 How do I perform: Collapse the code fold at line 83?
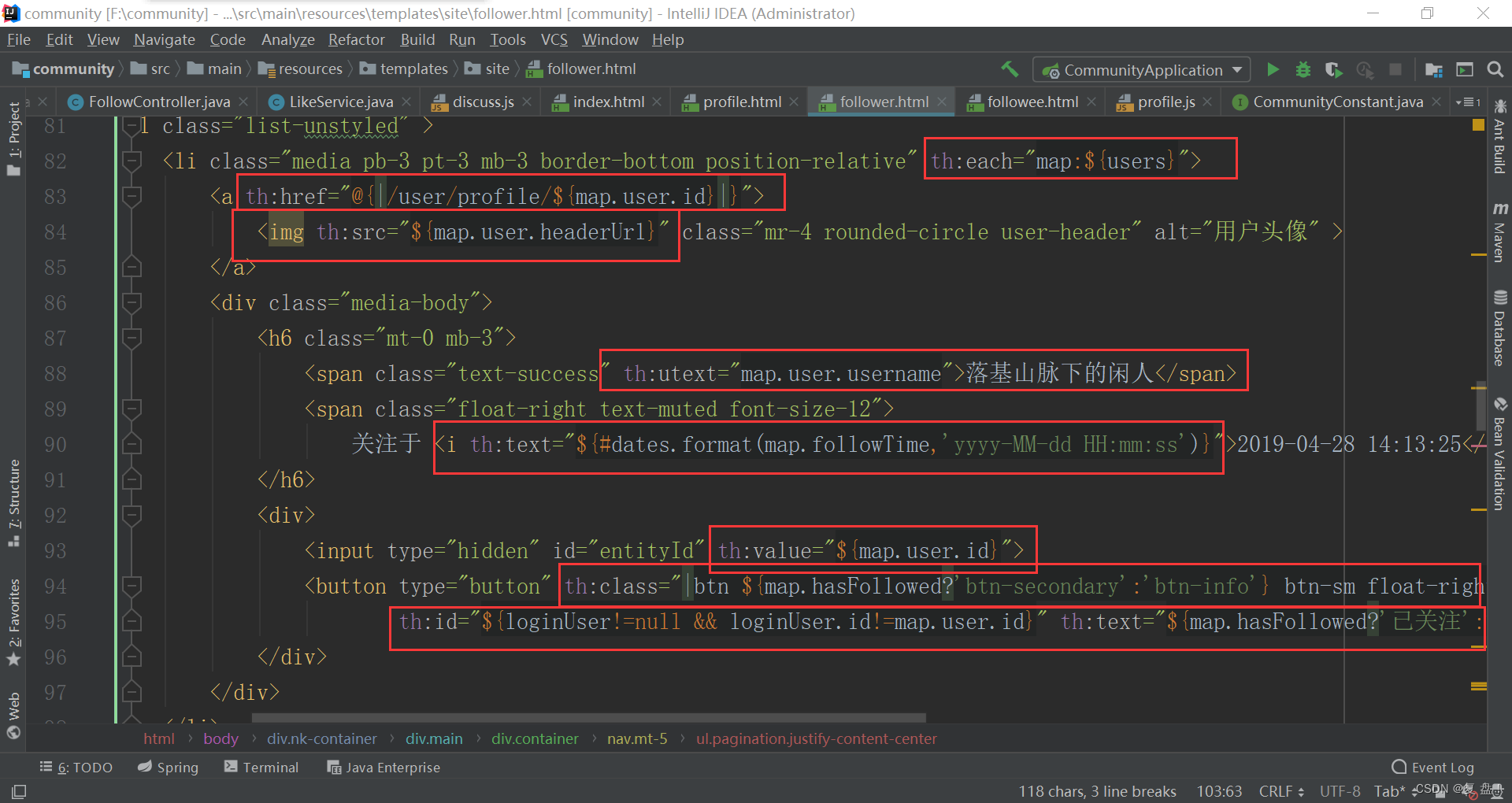(132, 196)
